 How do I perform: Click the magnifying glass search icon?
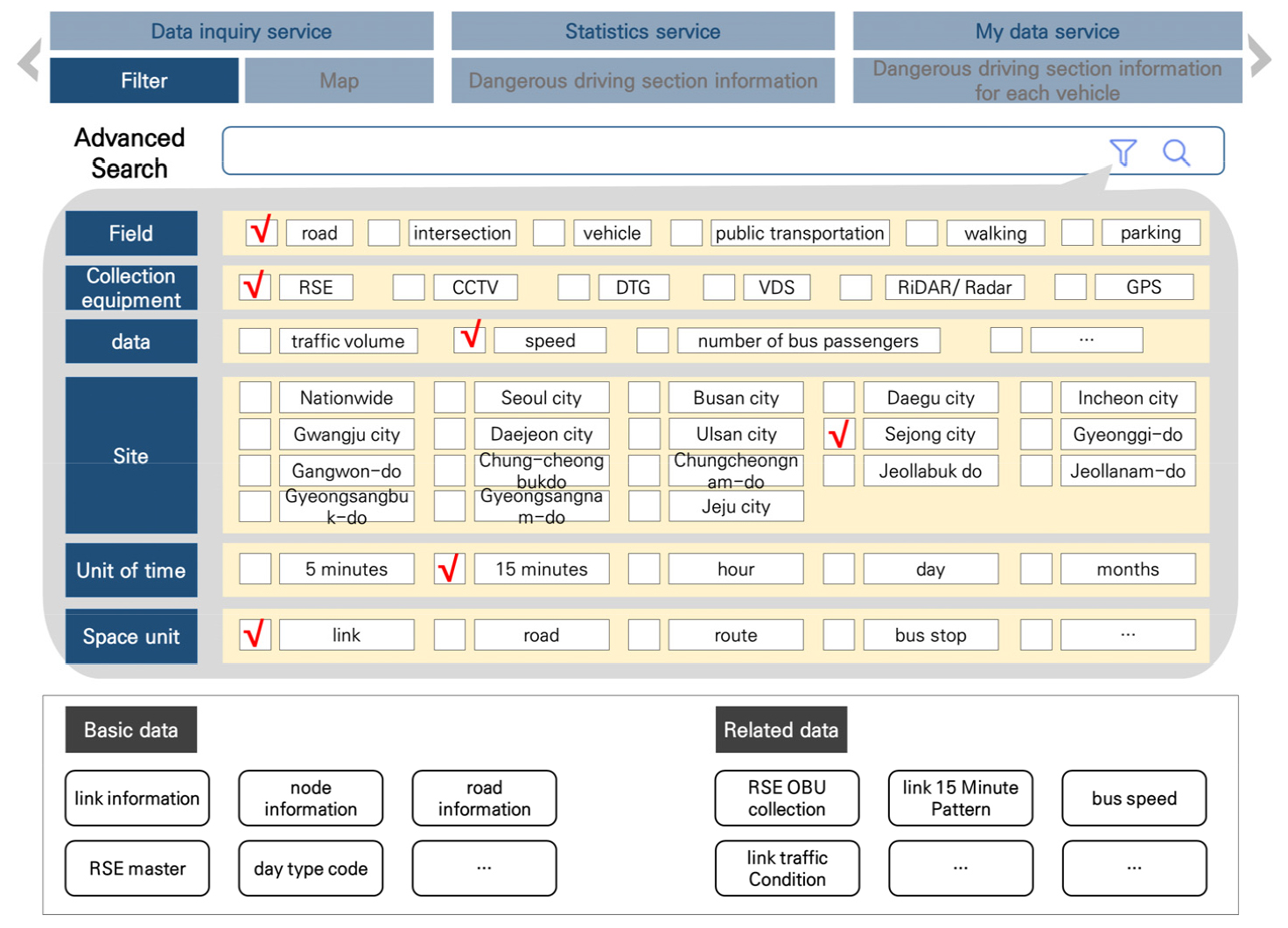pyautogui.click(x=1176, y=152)
